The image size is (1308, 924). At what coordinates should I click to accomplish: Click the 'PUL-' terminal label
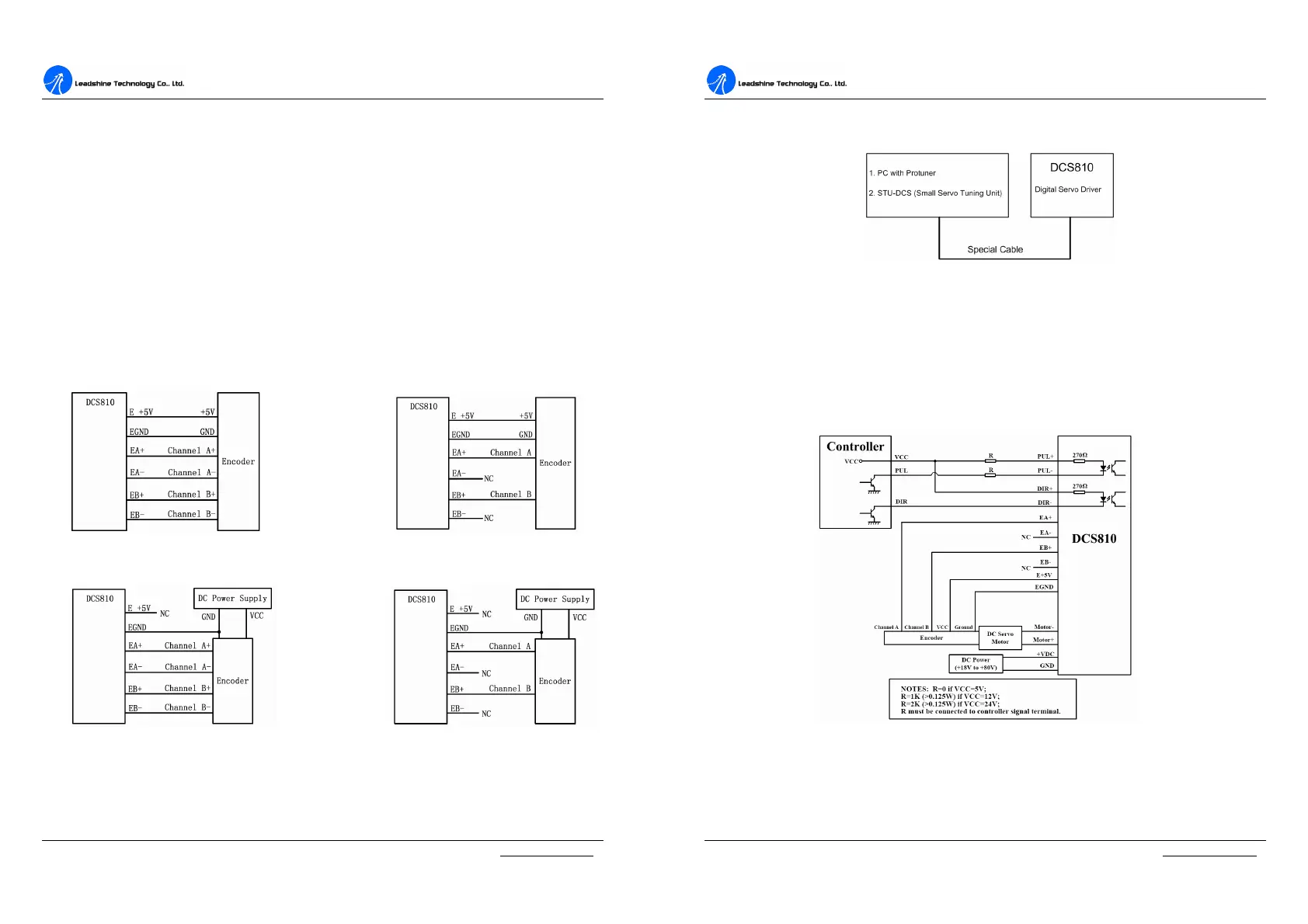click(1045, 471)
